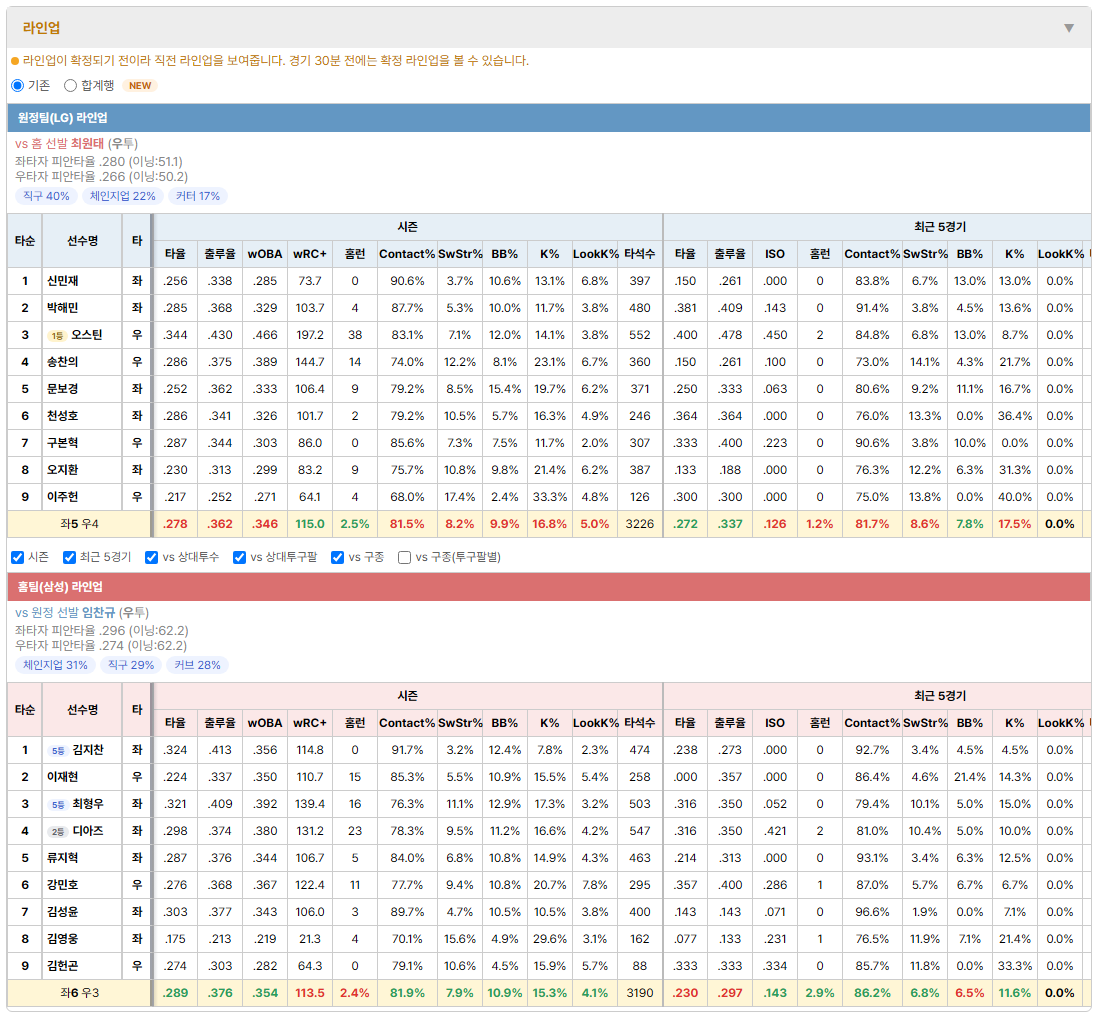The width and height of the screenshot is (1098, 1018).
Task: Click 삼성 total 타석수 value 3190
Action: 639,993
